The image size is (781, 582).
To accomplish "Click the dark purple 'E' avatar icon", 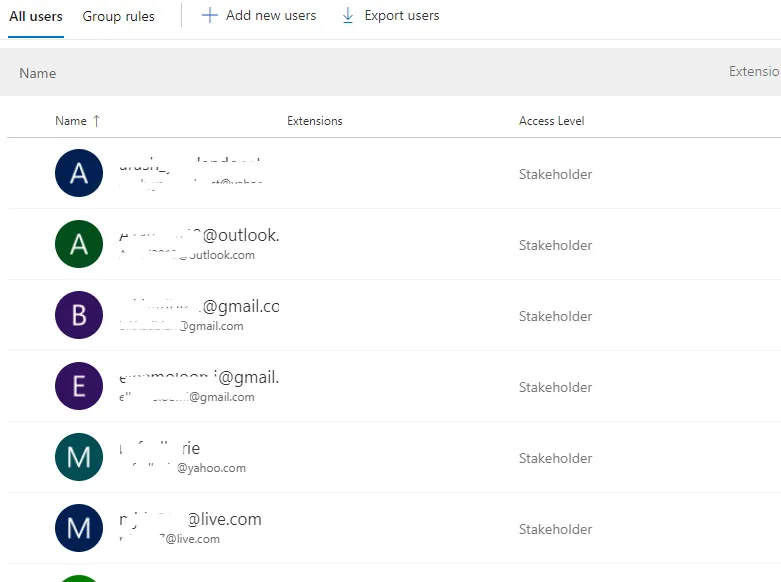I will 79,387.
